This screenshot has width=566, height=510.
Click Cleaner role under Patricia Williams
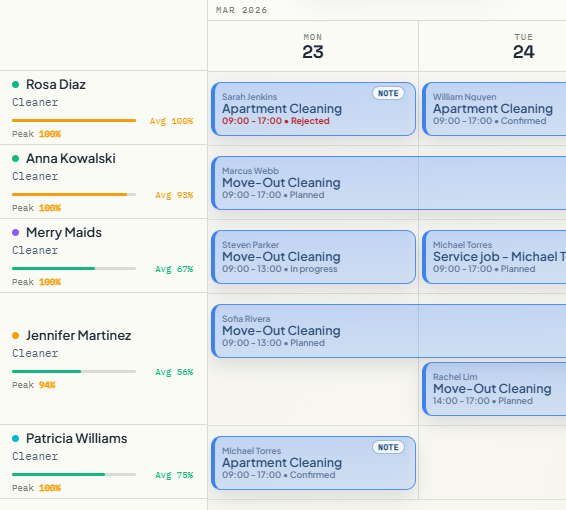(35, 456)
